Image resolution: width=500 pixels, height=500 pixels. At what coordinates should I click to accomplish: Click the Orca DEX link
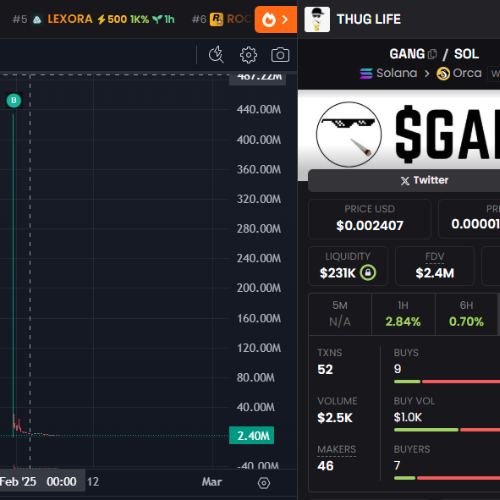[459, 73]
